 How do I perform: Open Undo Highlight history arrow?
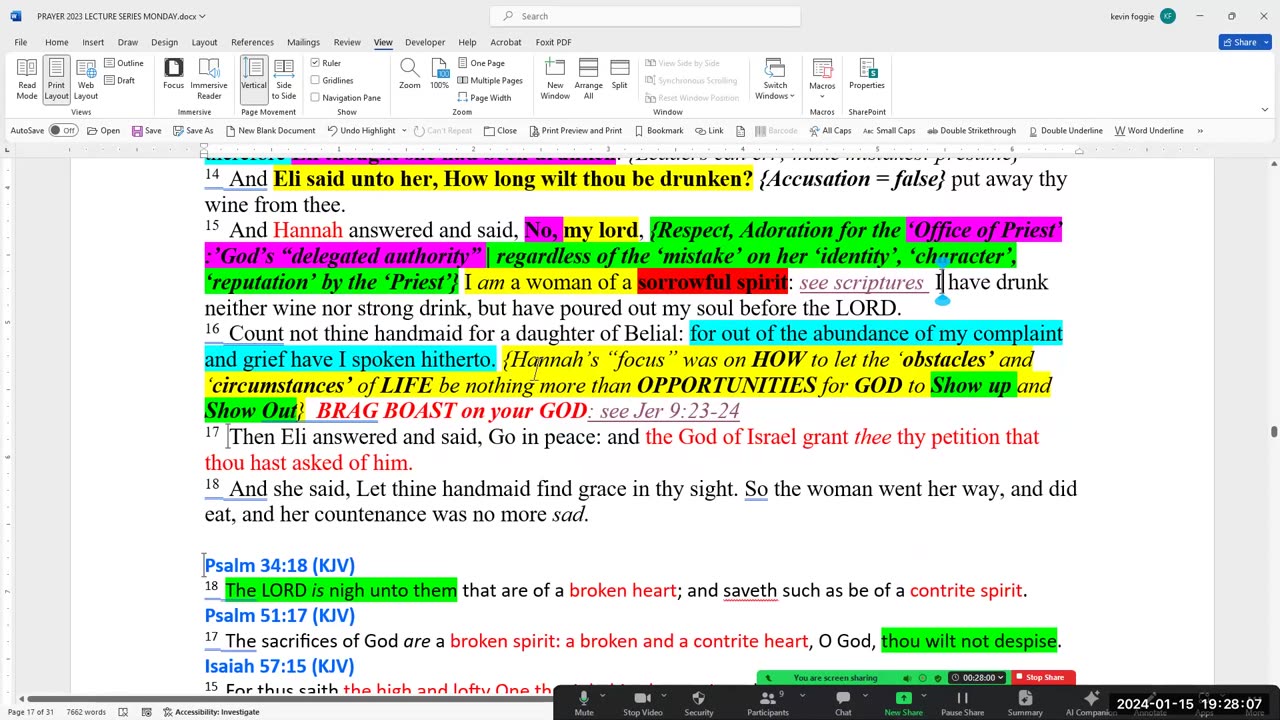point(404,130)
